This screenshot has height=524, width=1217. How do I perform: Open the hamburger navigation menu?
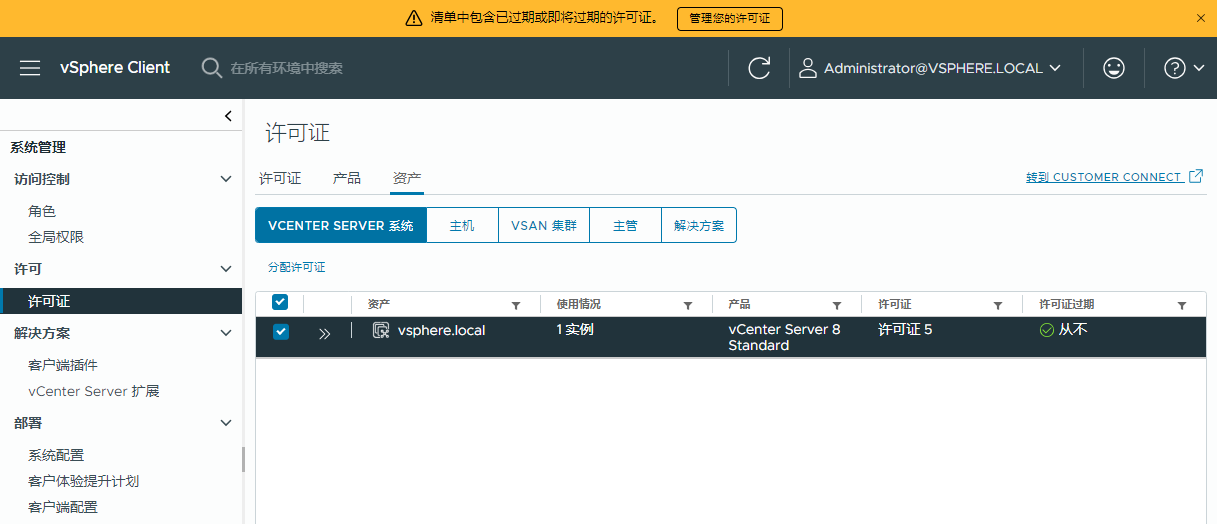coord(30,68)
